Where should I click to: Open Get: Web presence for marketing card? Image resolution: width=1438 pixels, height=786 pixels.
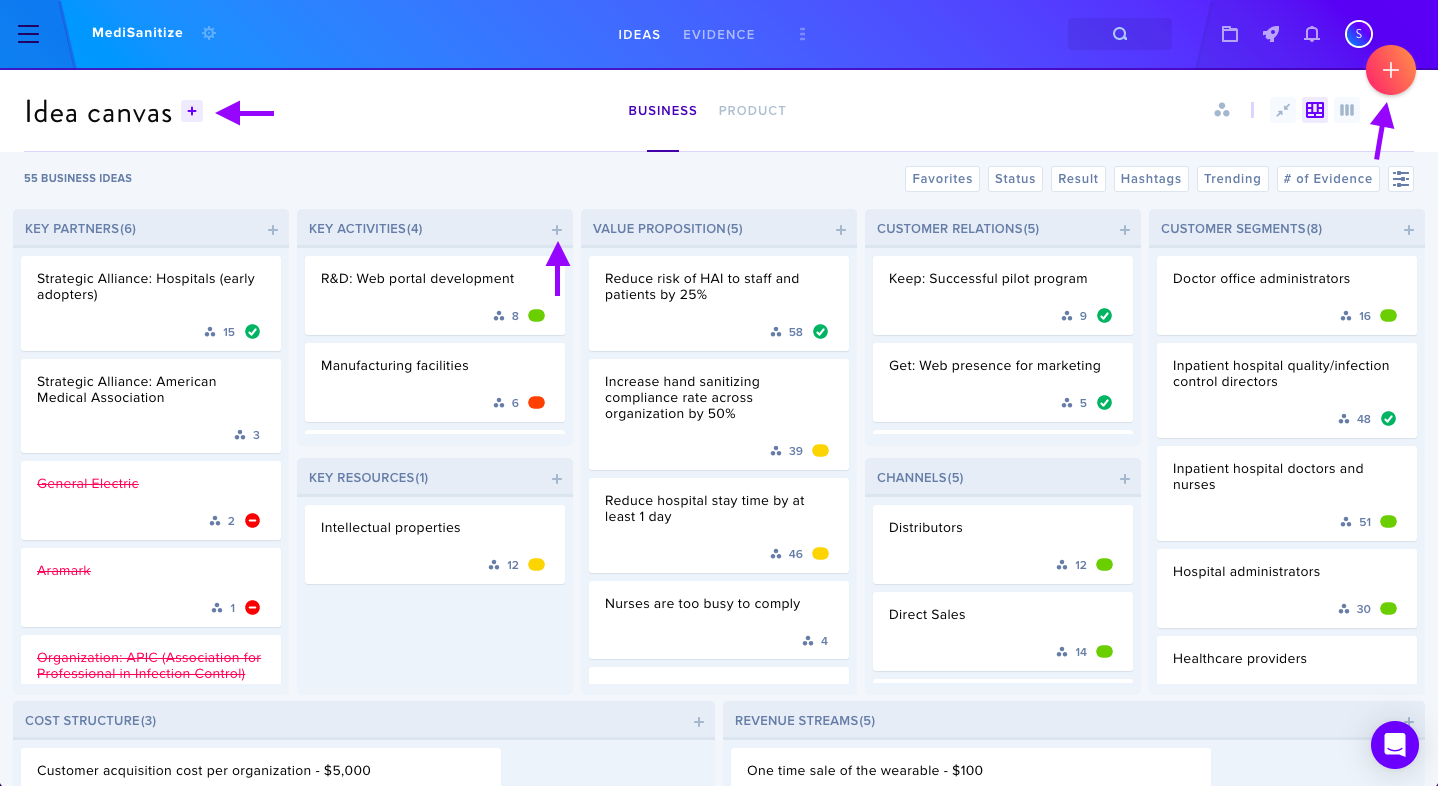click(1003, 382)
